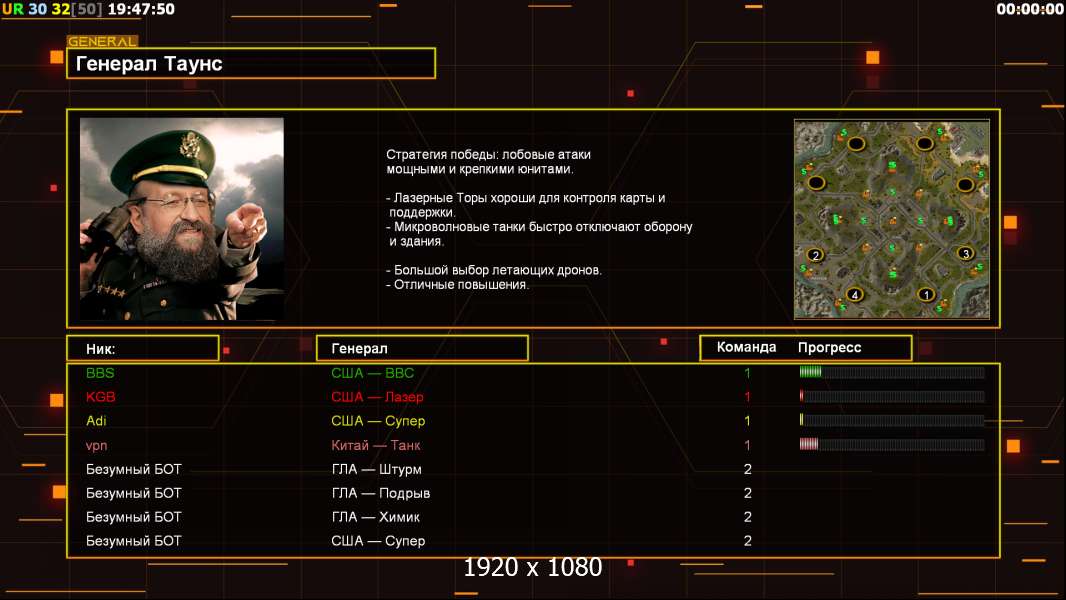Click team number 1 in KGB row

point(747,397)
